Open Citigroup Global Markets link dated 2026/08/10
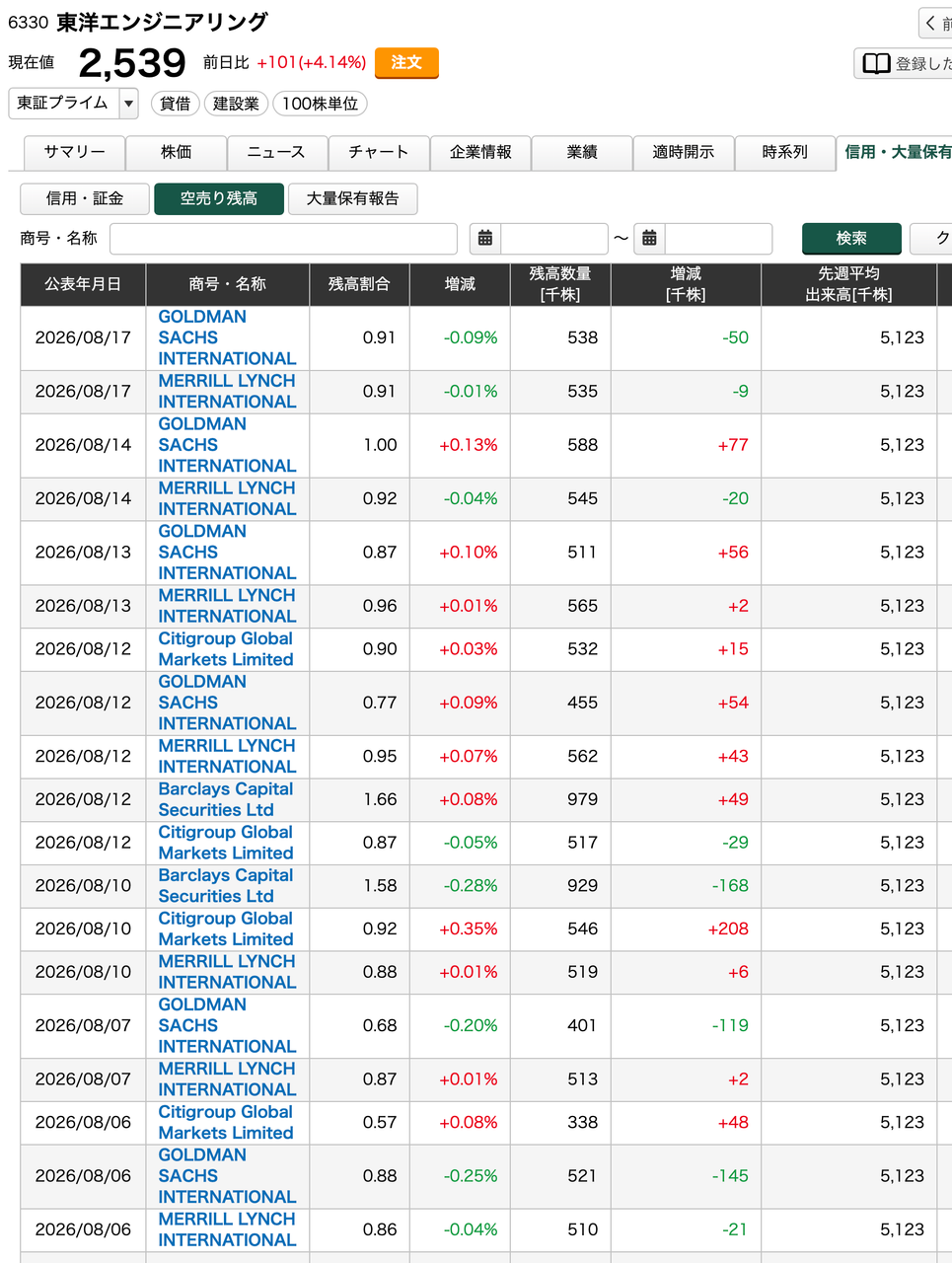 [x=226, y=929]
